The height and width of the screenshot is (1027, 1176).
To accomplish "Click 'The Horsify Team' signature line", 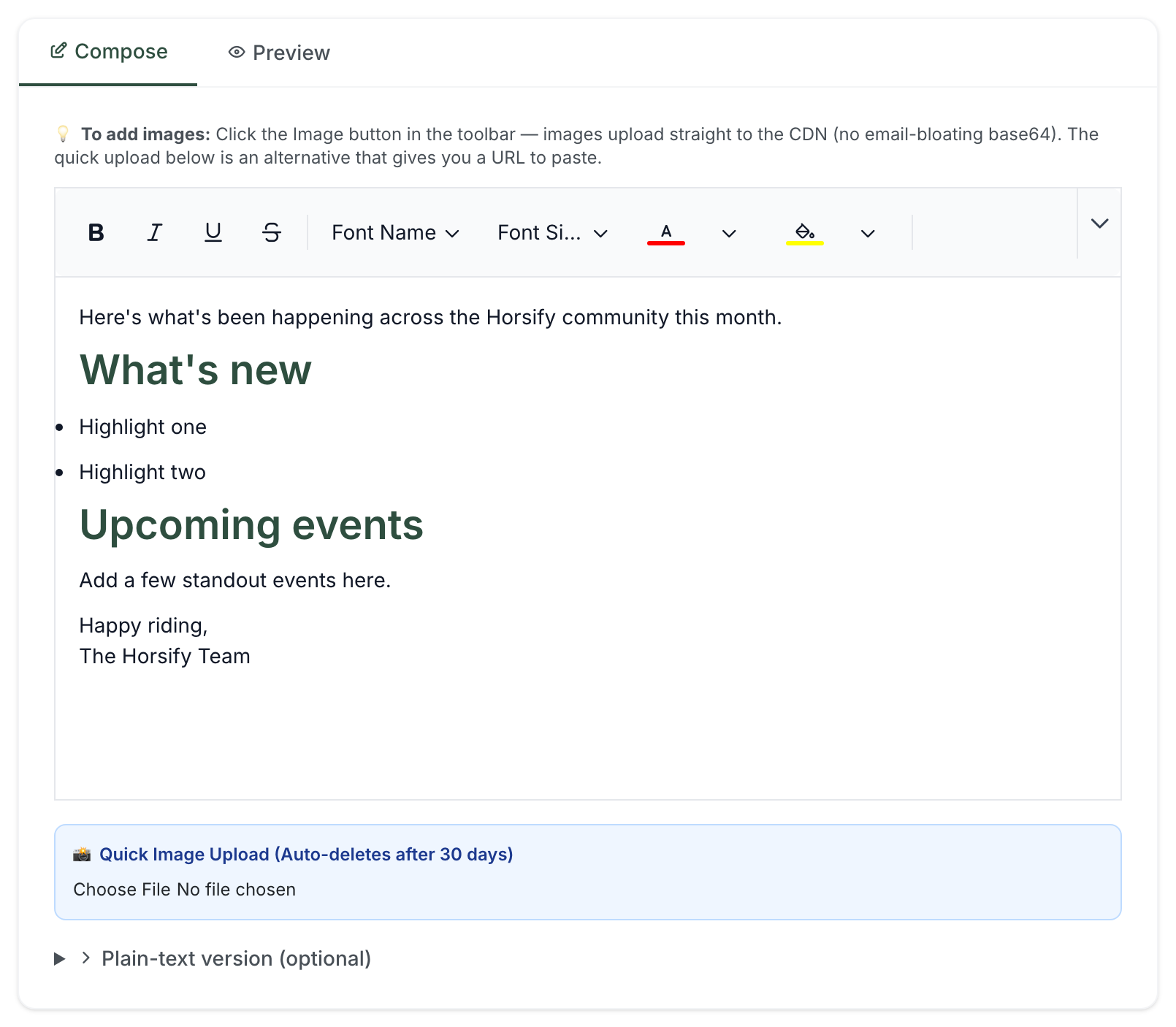I will [164, 656].
